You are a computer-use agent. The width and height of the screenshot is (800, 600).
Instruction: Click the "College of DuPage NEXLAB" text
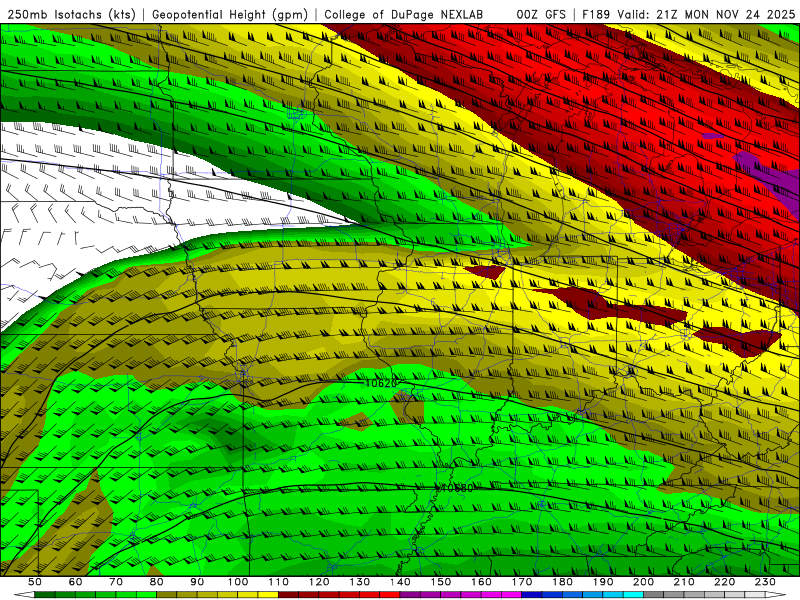[403, 14]
